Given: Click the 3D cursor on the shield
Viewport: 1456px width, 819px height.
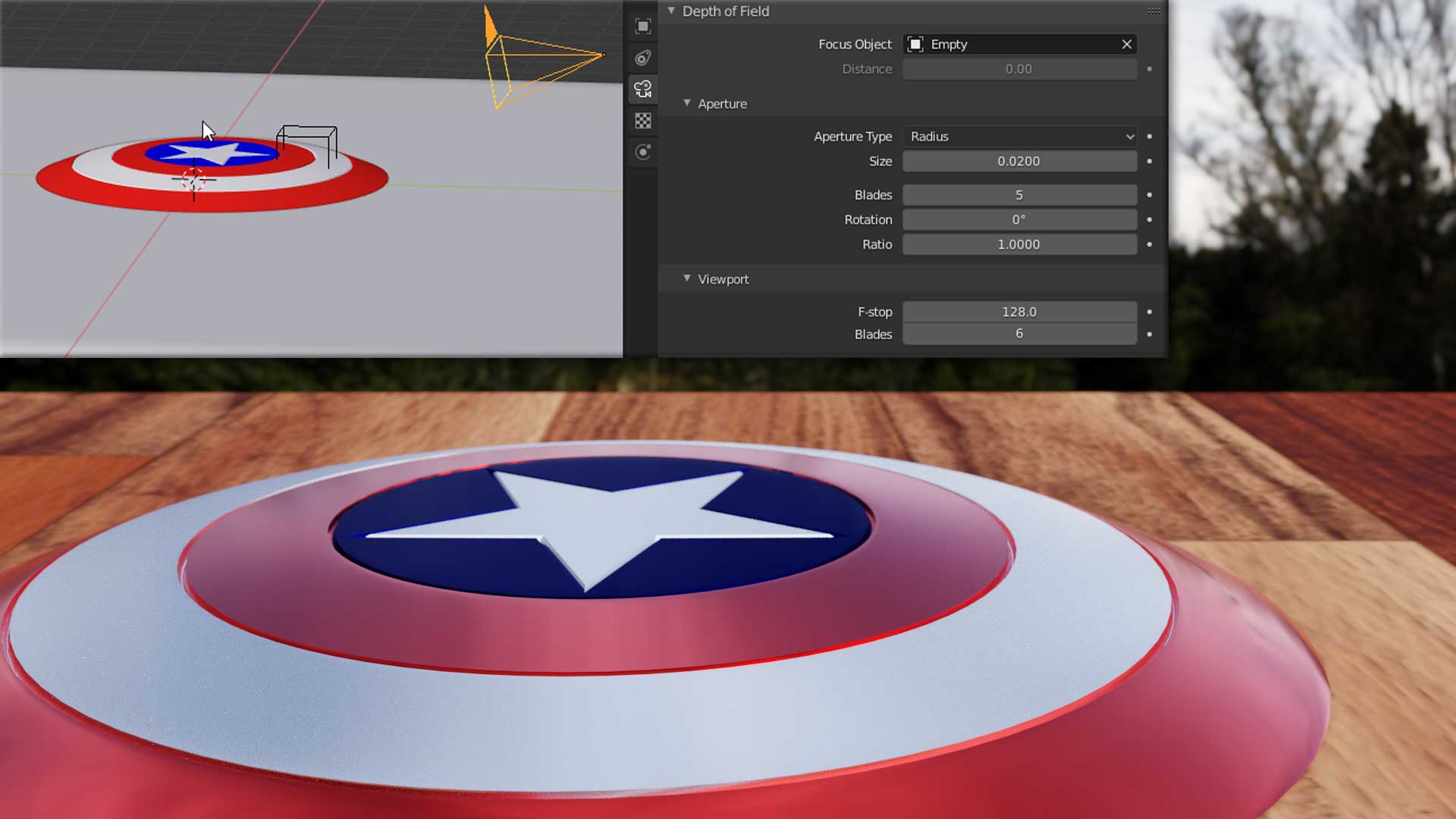Looking at the screenshot, I should 193,180.
